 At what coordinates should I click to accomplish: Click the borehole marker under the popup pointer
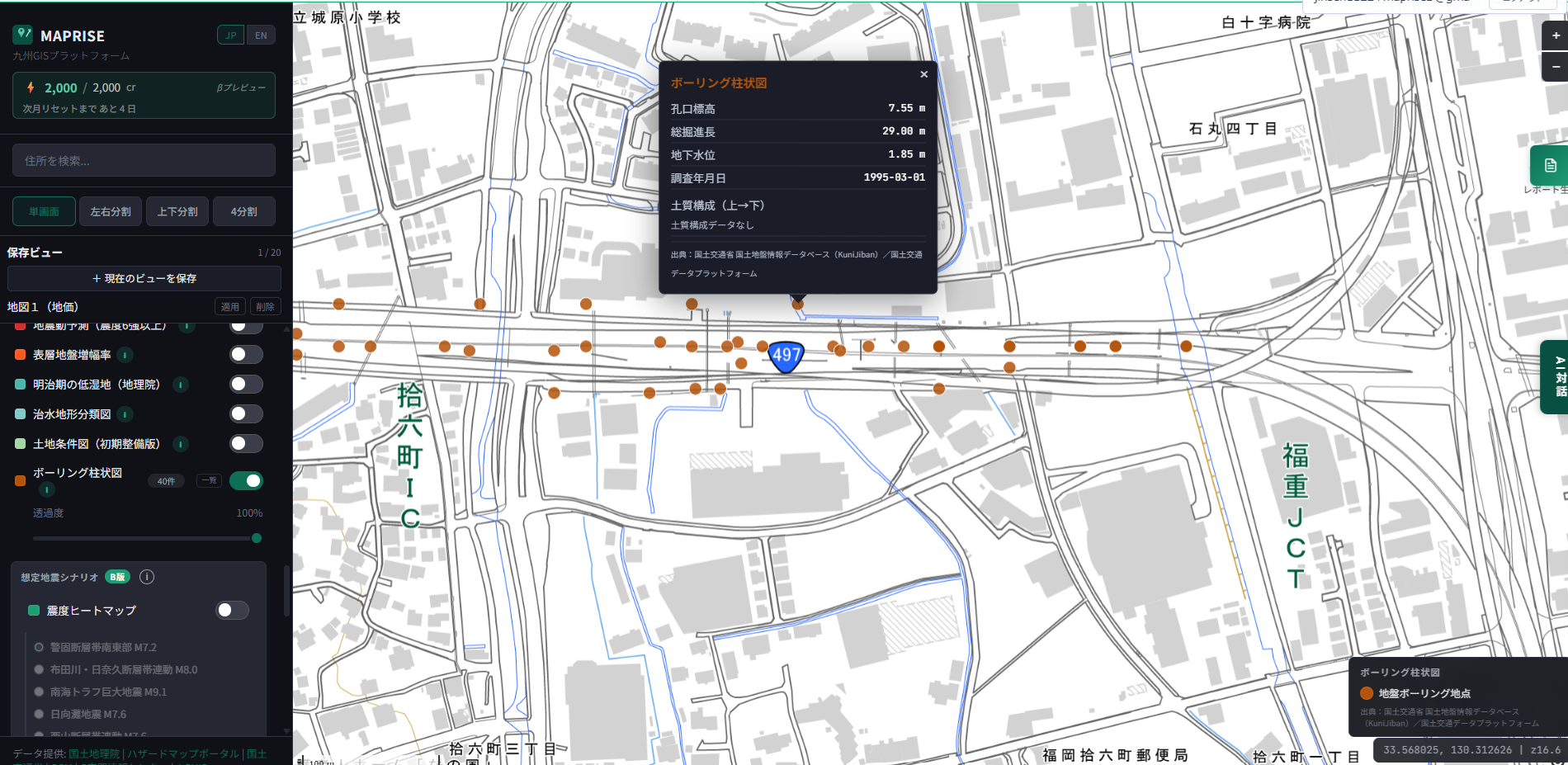click(797, 304)
